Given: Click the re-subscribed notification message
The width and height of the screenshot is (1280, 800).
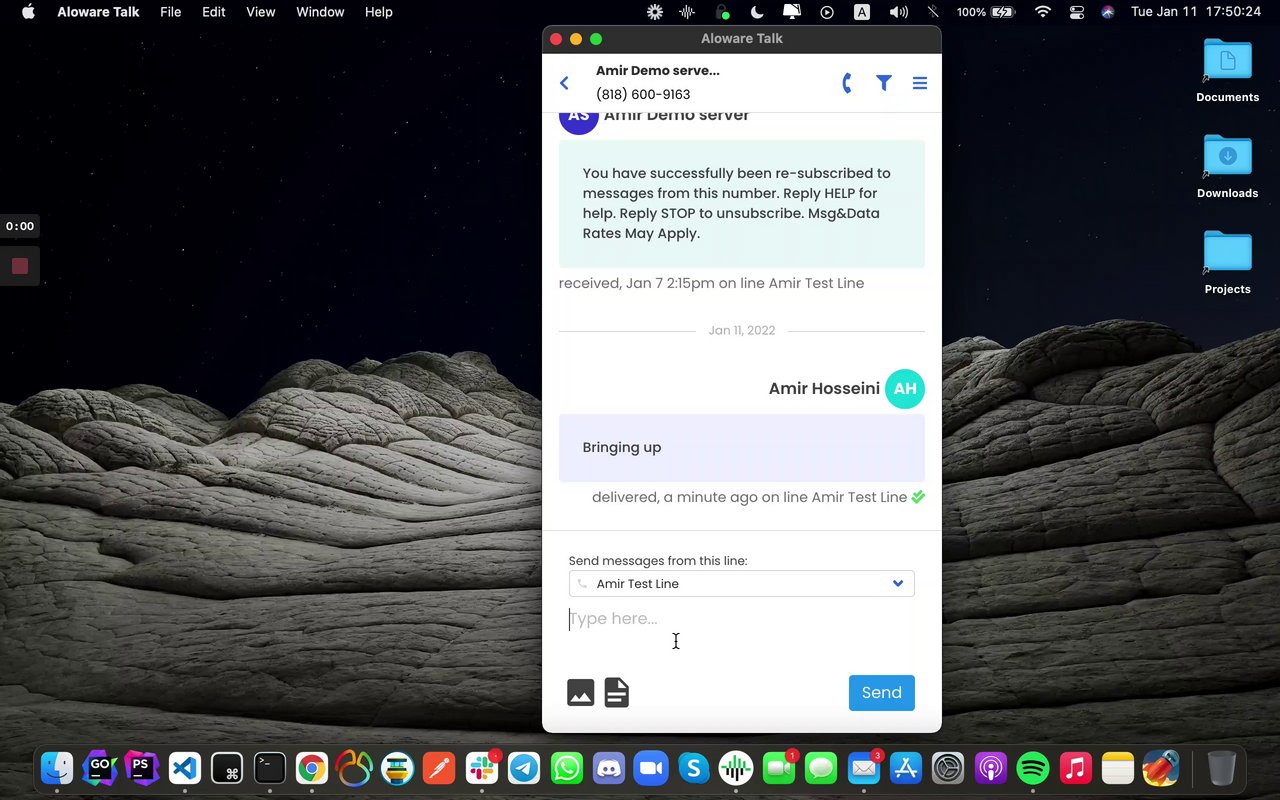Looking at the screenshot, I should pyautogui.click(x=741, y=204).
